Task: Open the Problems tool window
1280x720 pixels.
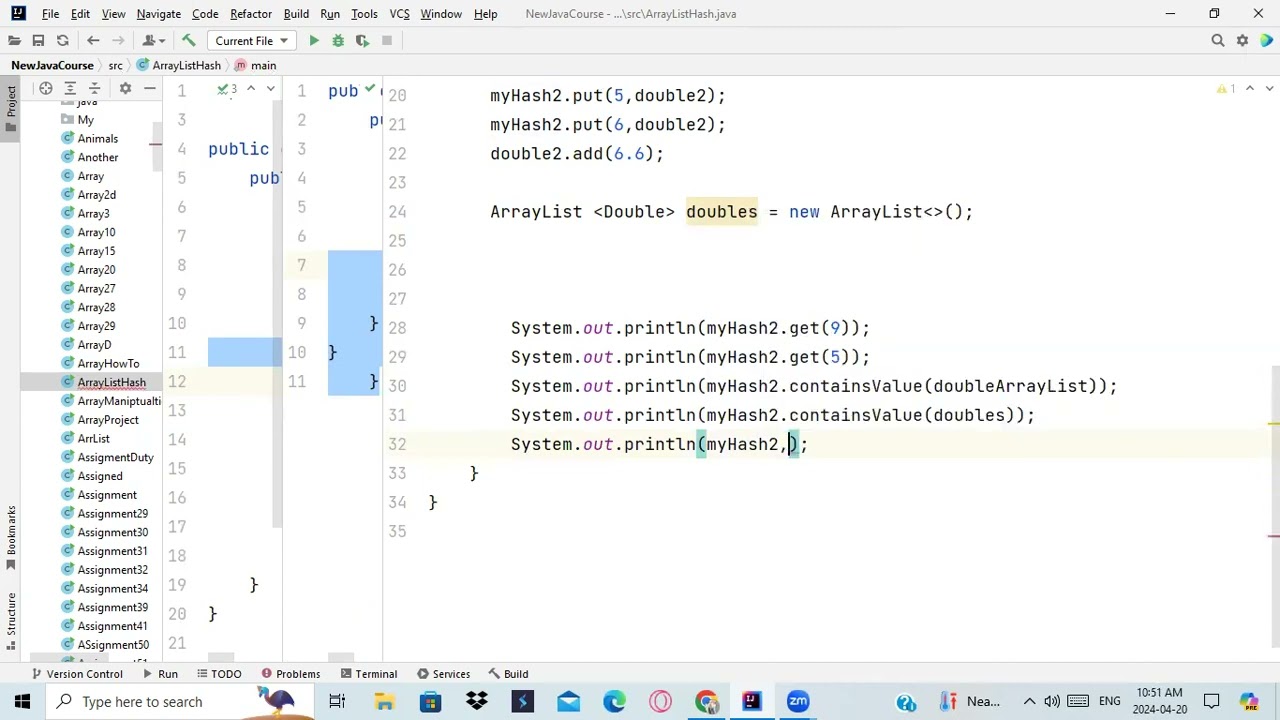Action: [x=290, y=674]
